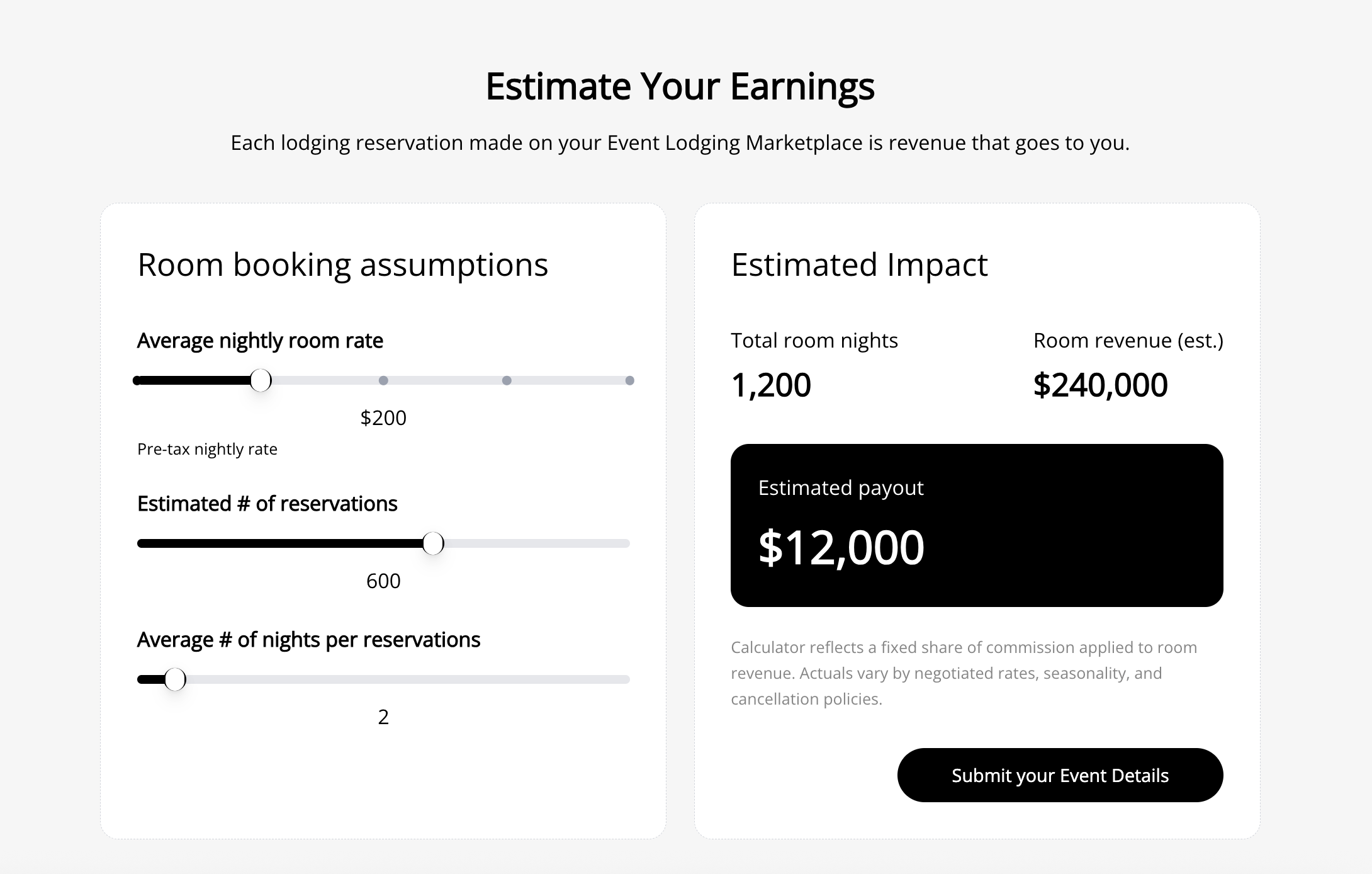The height and width of the screenshot is (874, 1372).
Task: Click the Estimated number of reservations slider handle
Action: click(x=433, y=543)
